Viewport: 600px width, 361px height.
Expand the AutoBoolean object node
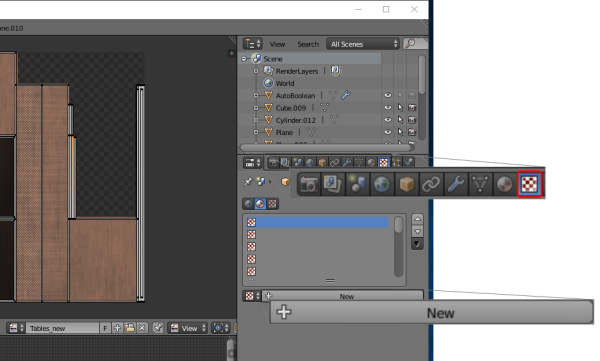pos(256,95)
